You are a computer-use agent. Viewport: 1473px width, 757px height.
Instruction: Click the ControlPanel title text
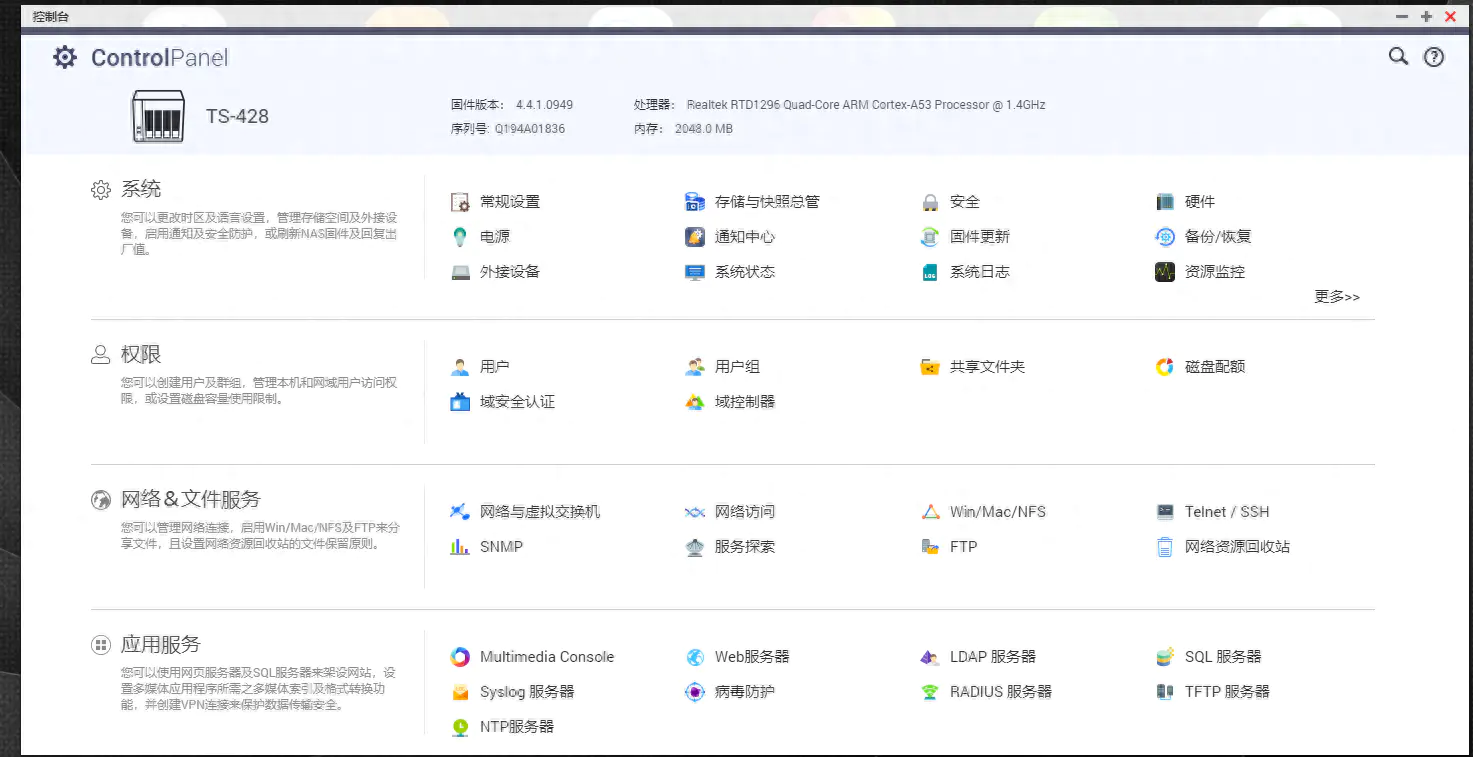click(x=160, y=58)
